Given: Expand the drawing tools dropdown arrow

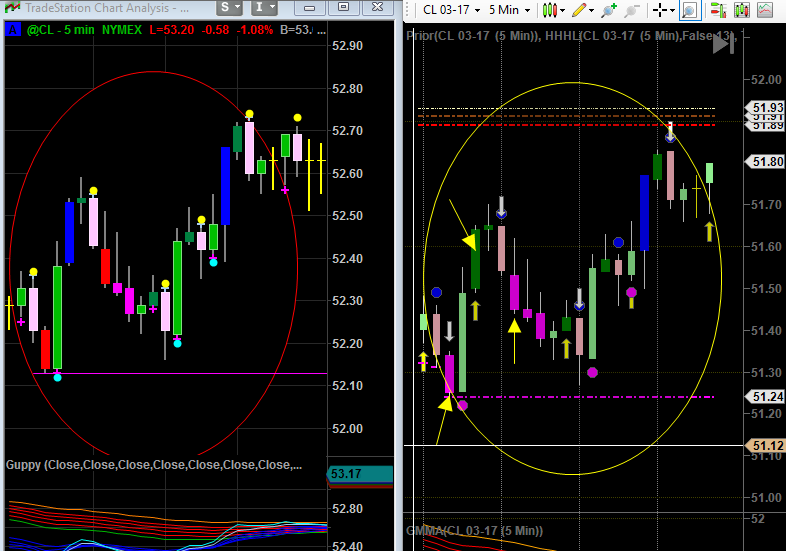Looking at the screenshot, I should (592, 11).
